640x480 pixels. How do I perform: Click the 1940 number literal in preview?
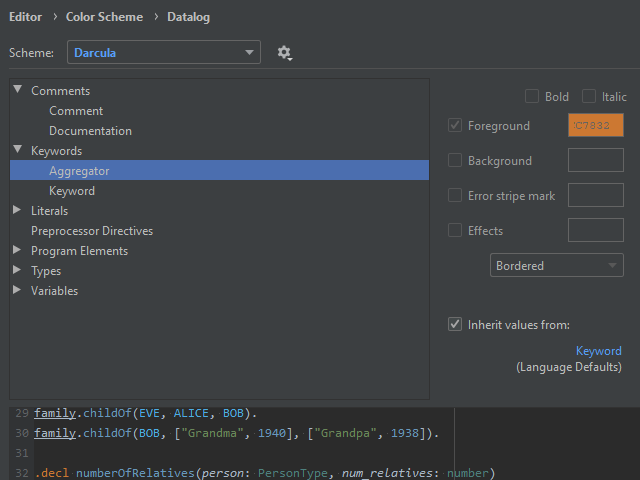point(272,433)
